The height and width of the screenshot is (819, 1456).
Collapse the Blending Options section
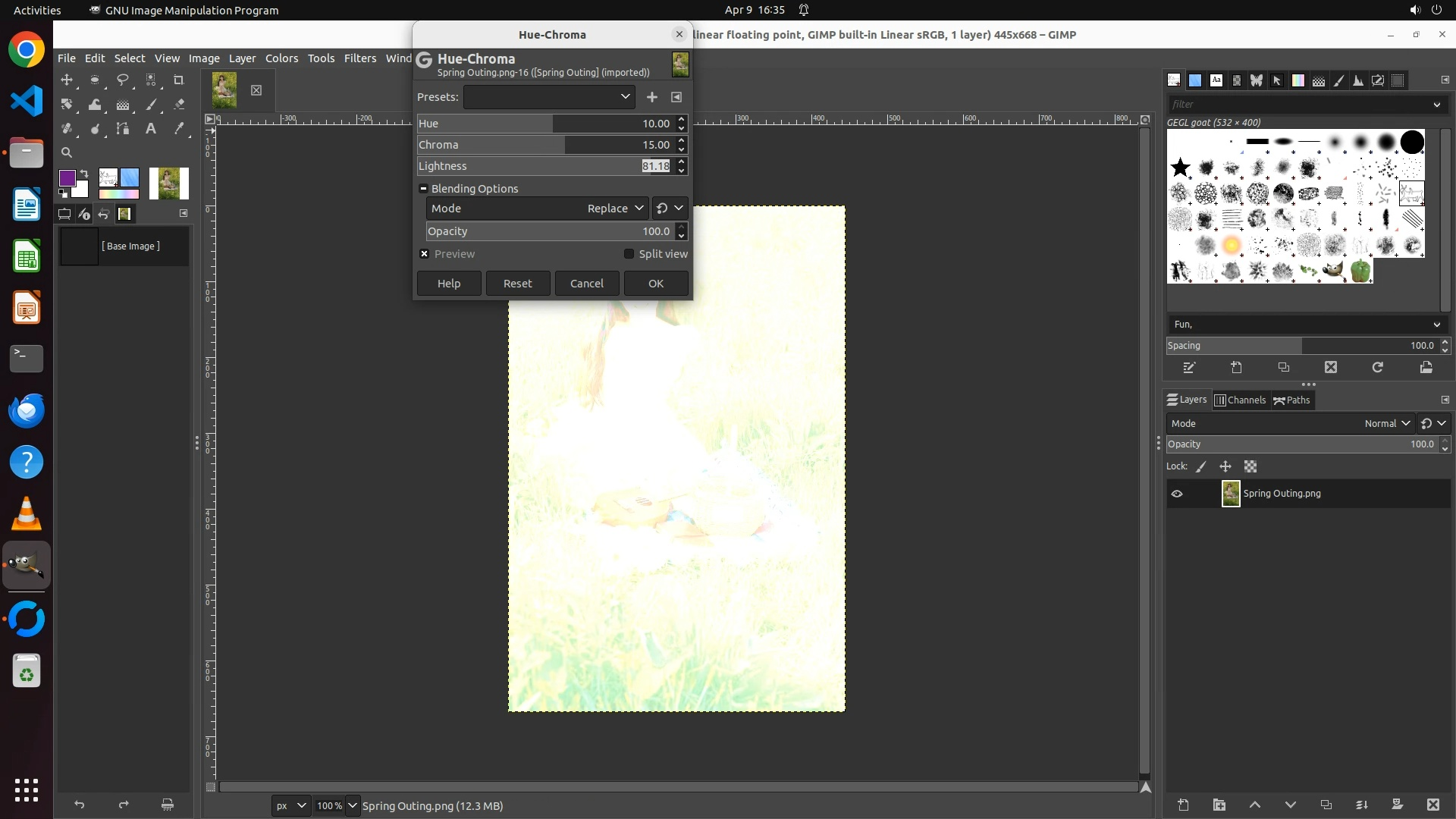coord(423,189)
